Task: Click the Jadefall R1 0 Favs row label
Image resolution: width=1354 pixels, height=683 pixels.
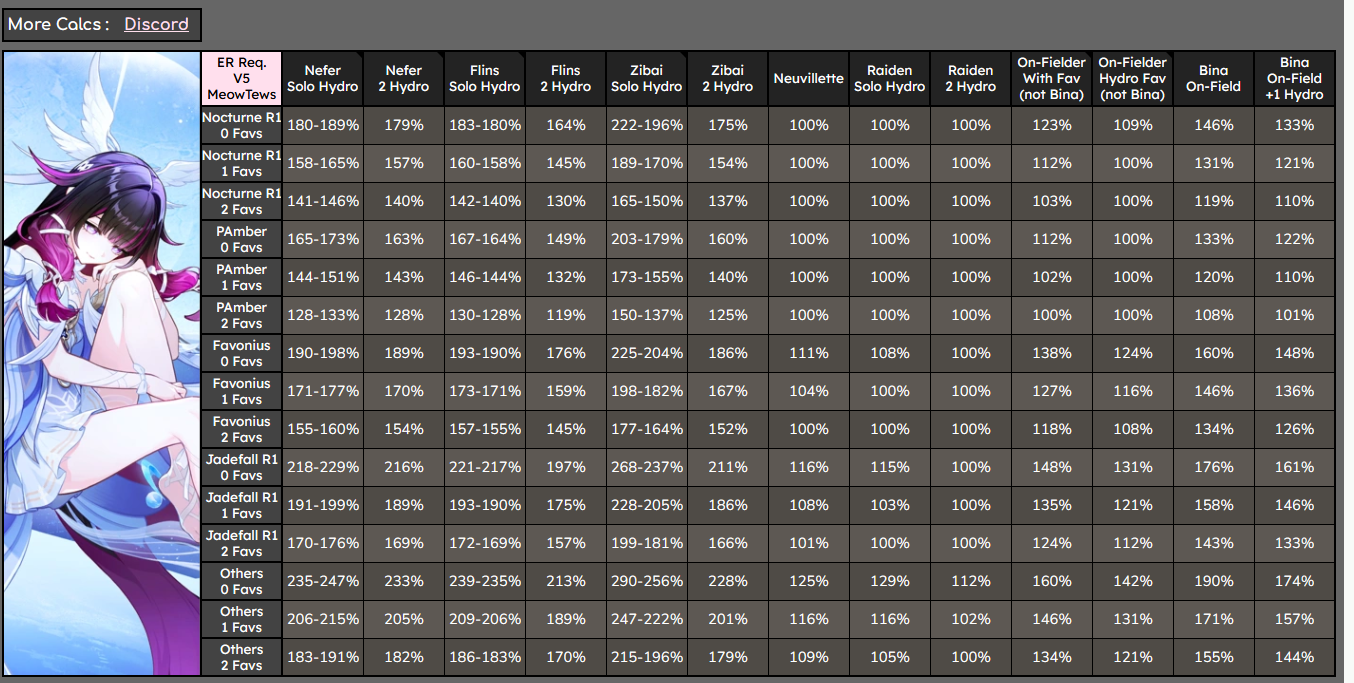Action: 241,467
